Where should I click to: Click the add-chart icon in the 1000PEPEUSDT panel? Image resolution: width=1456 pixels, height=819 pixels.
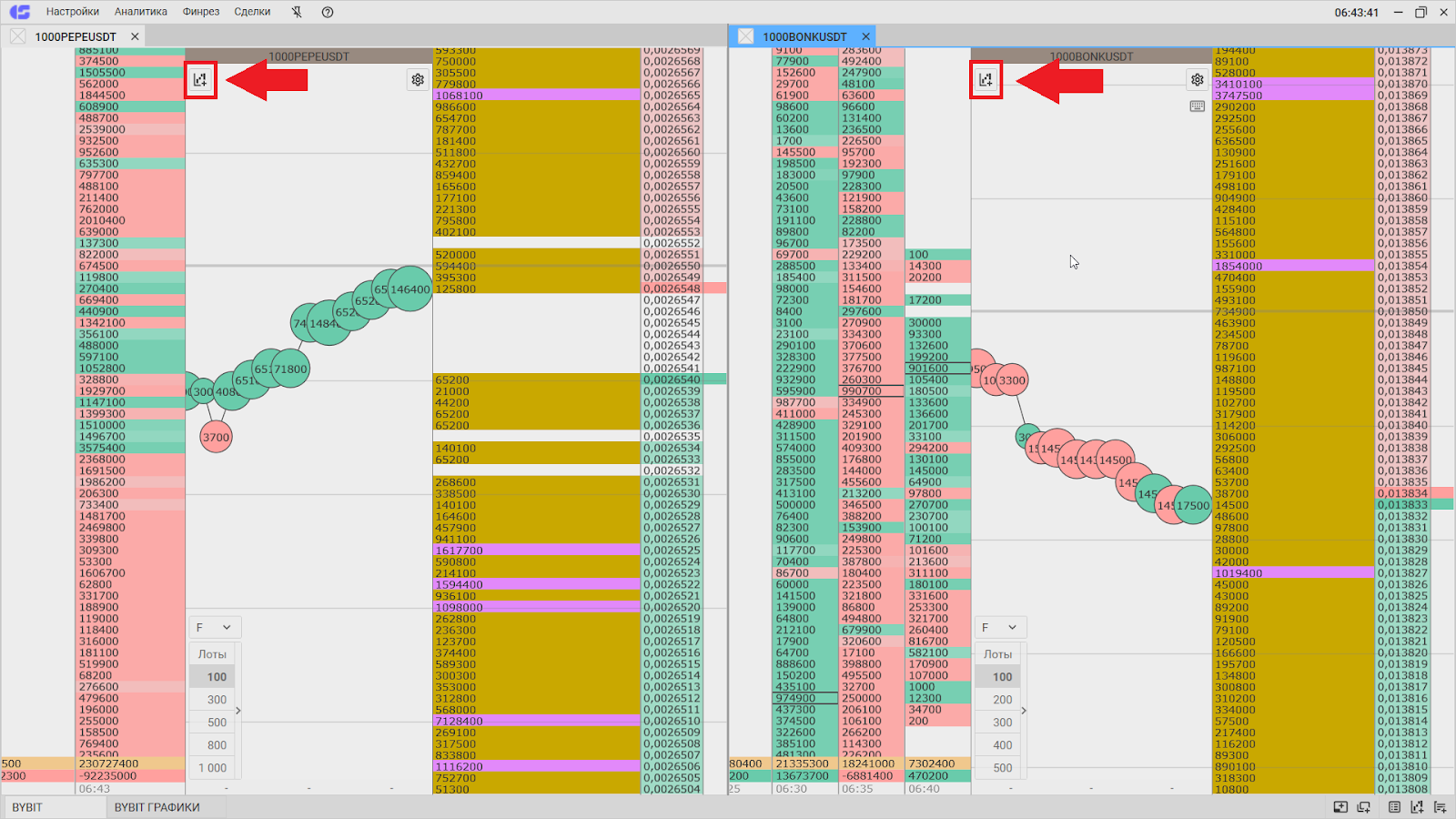click(200, 80)
